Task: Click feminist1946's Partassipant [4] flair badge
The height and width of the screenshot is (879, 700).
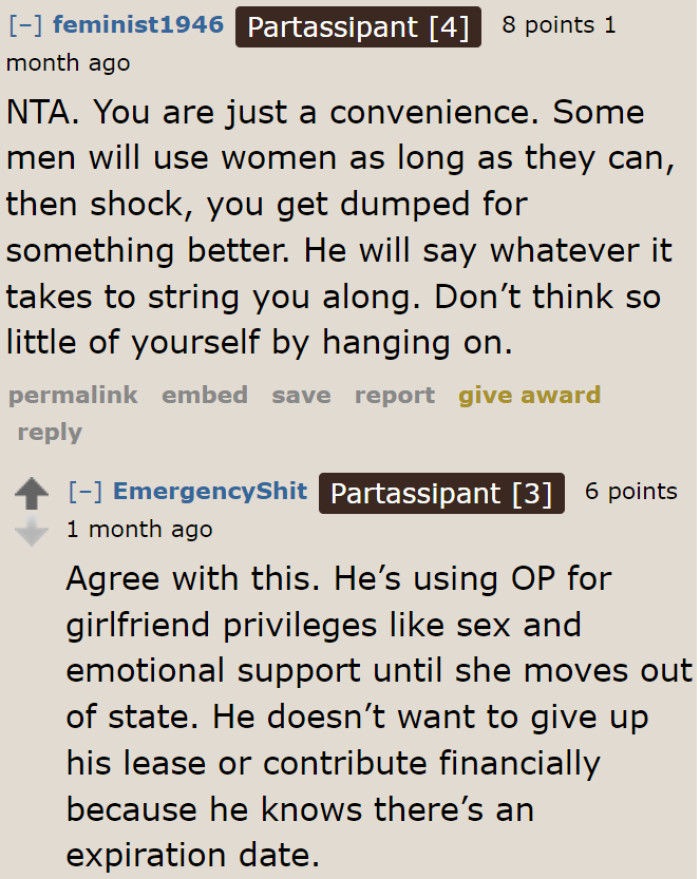Action: pyautogui.click(x=358, y=27)
